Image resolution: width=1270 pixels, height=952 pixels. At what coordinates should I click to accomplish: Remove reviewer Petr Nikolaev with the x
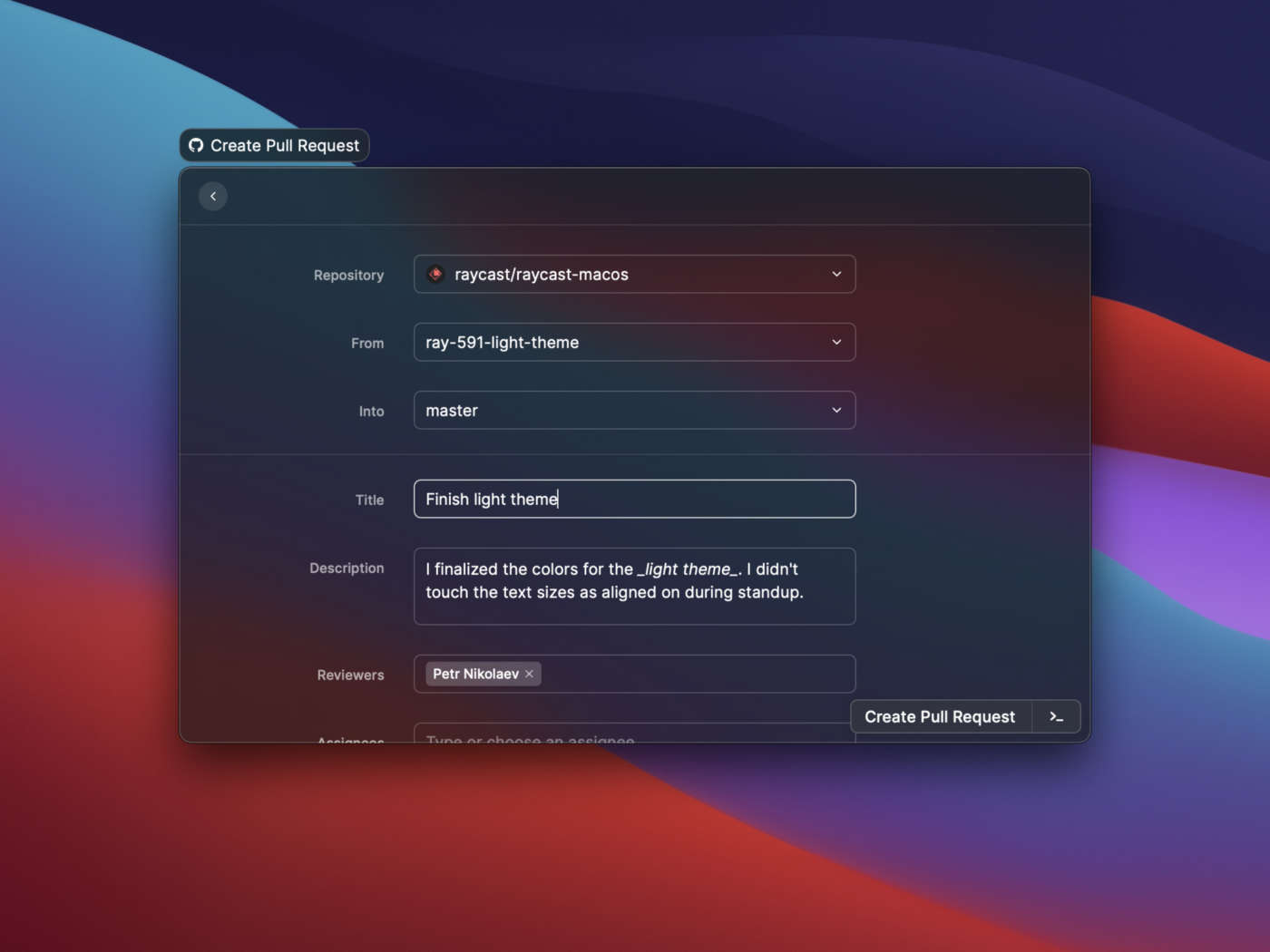529,674
